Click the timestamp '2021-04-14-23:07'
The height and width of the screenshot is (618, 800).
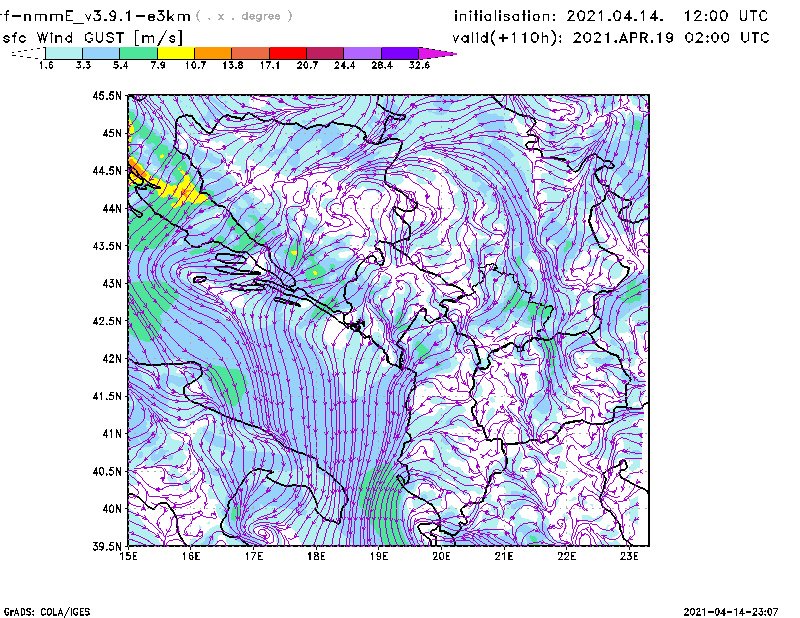point(731,612)
